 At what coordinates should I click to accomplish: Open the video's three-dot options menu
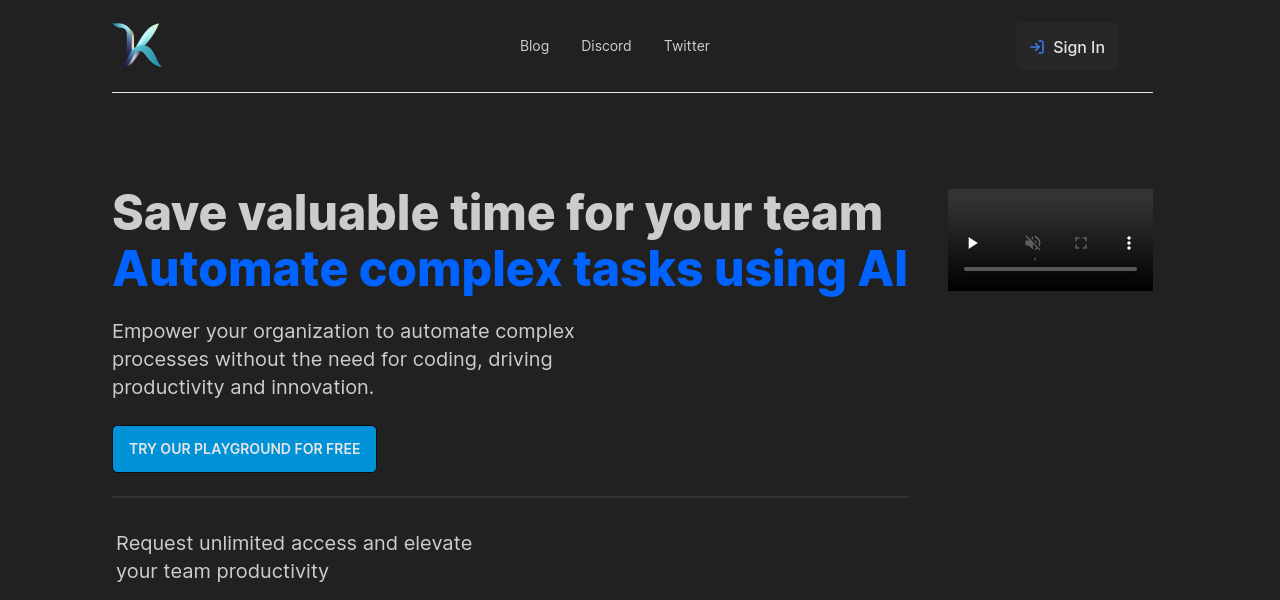pyautogui.click(x=1129, y=243)
